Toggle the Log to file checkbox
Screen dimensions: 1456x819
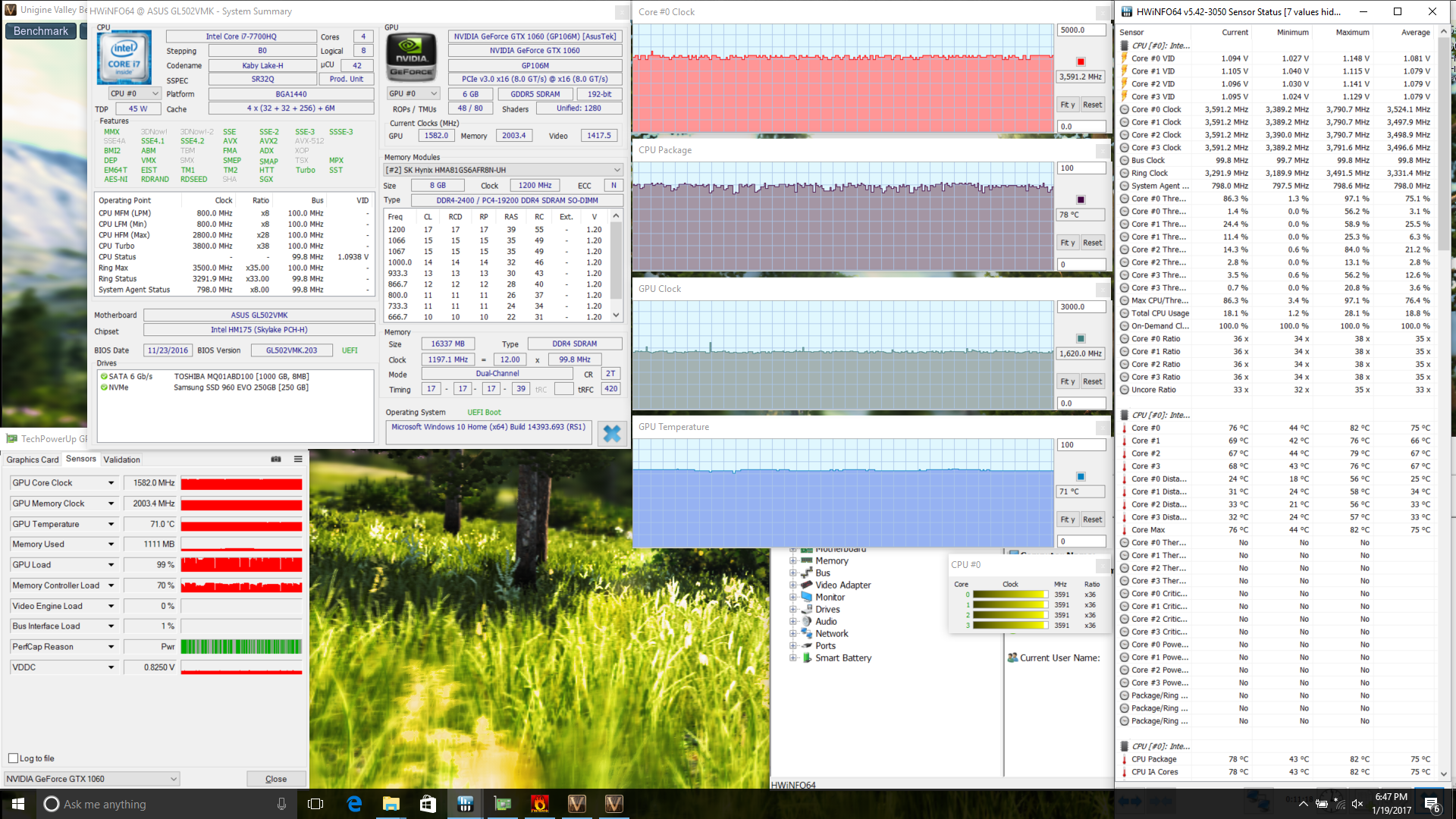[13, 758]
